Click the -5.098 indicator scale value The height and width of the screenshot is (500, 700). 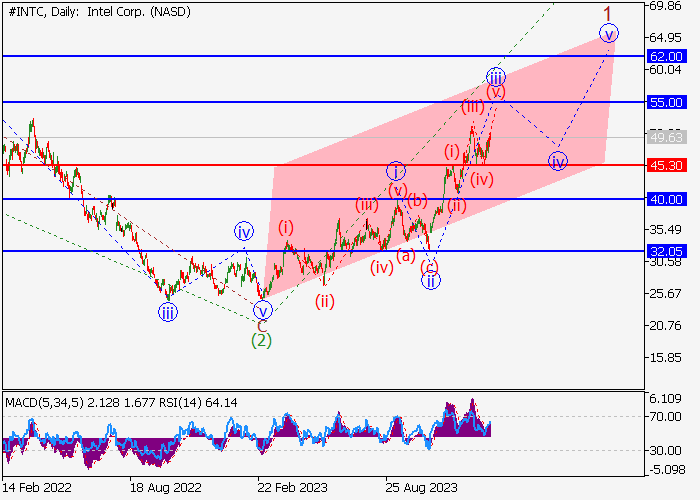(x=665, y=469)
